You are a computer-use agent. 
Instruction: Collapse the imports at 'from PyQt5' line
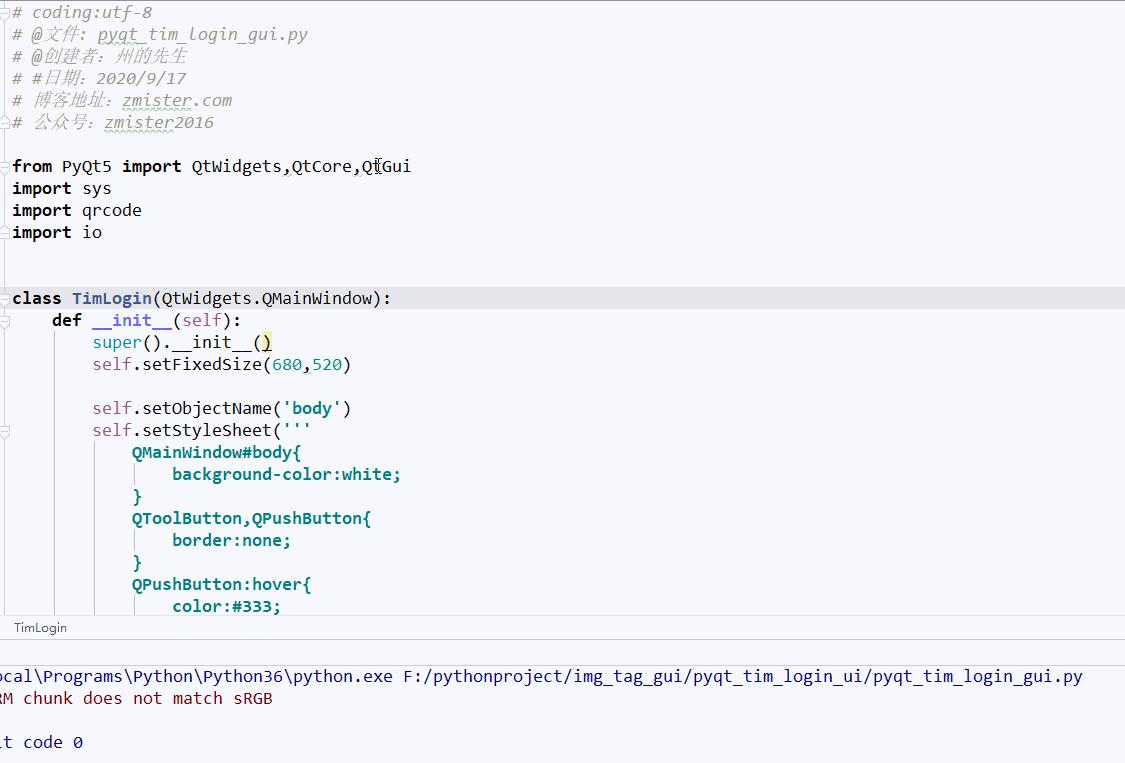pyautogui.click(x=5, y=167)
